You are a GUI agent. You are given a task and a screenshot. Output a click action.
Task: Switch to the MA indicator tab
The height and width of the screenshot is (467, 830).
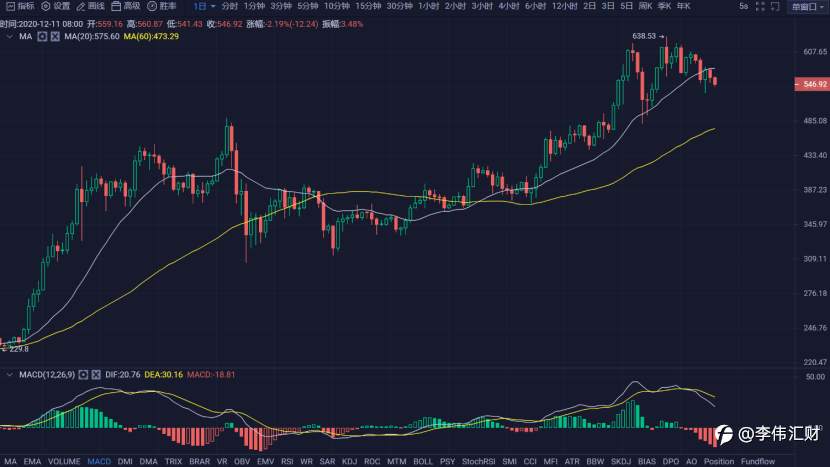coord(10,461)
